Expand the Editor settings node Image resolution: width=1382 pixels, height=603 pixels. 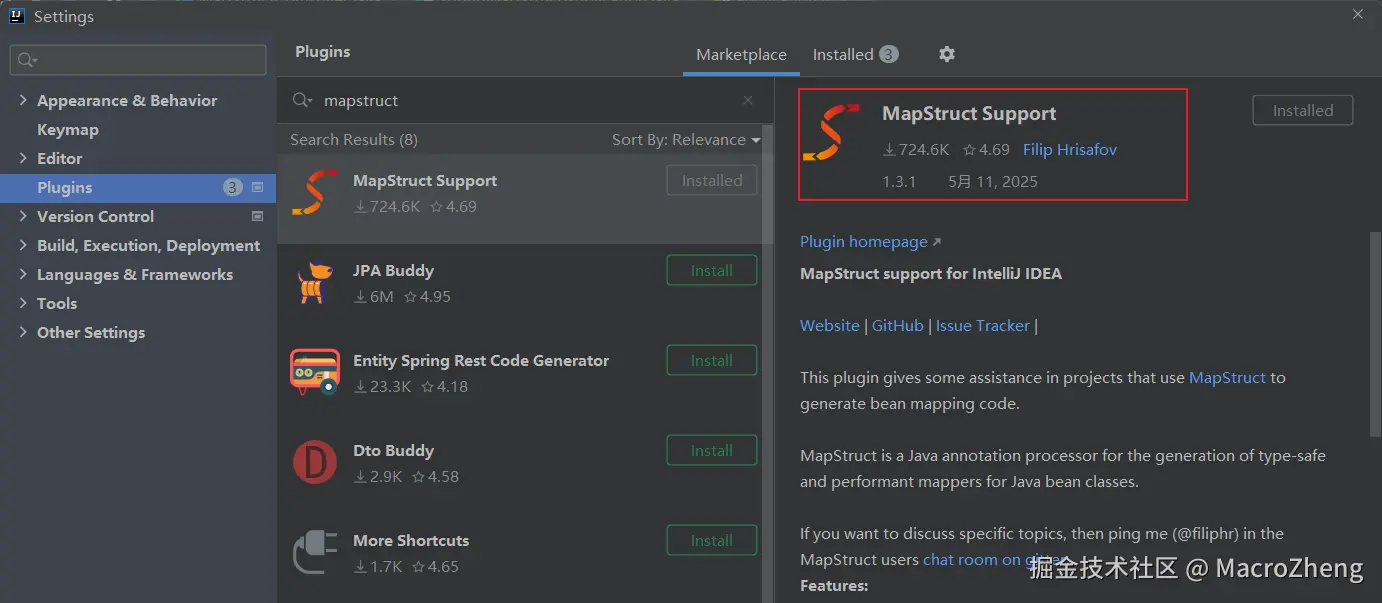point(23,158)
